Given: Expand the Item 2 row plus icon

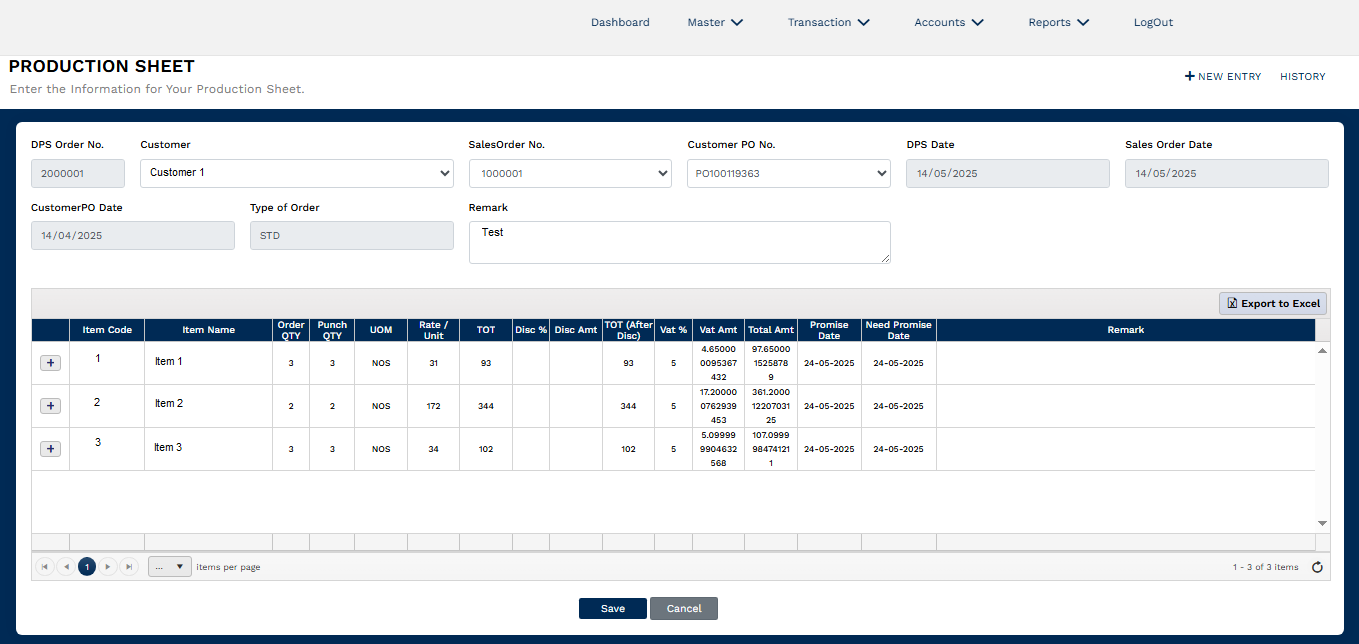Looking at the screenshot, I should [x=51, y=406].
